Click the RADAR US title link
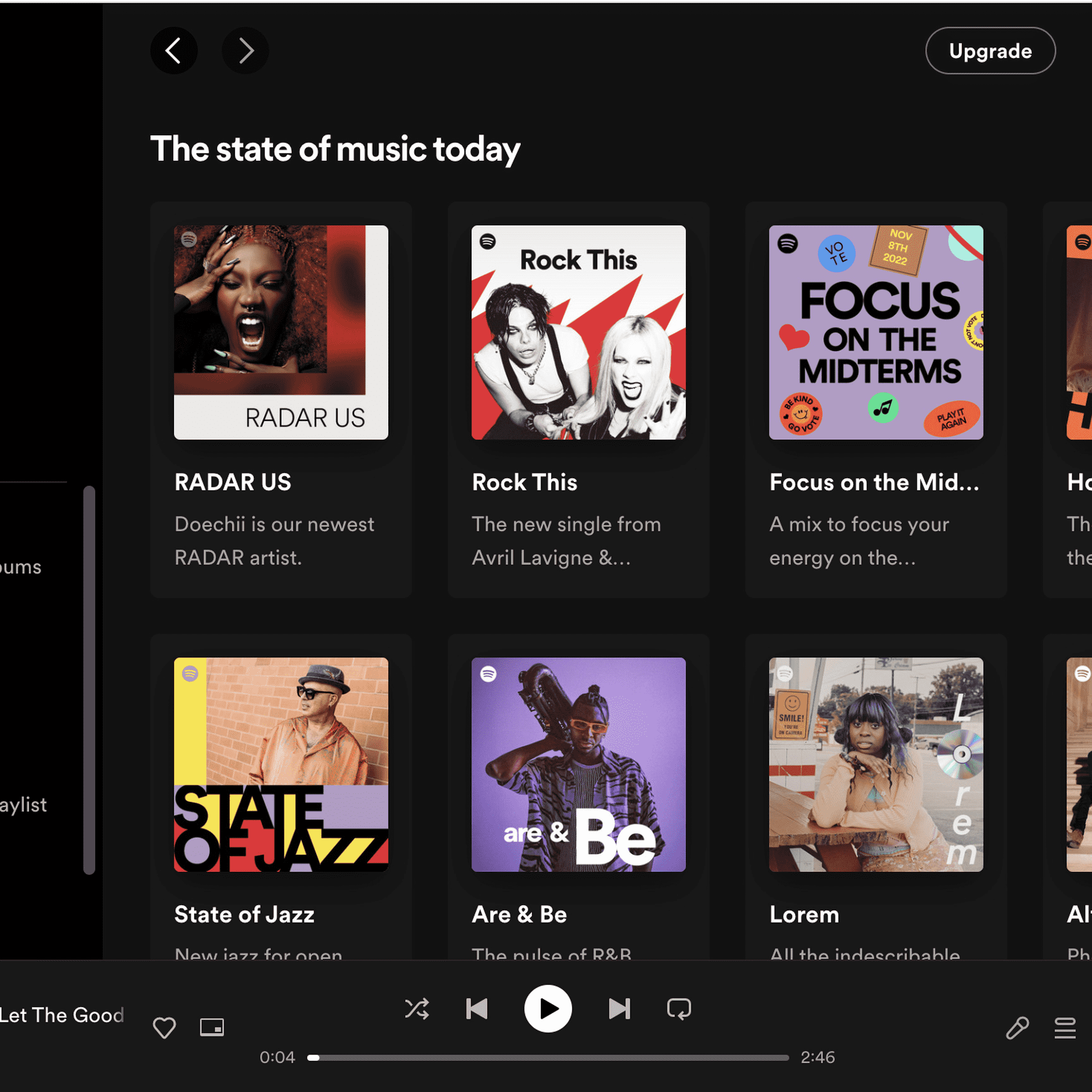Viewport: 1092px width, 1092px height. (233, 482)
